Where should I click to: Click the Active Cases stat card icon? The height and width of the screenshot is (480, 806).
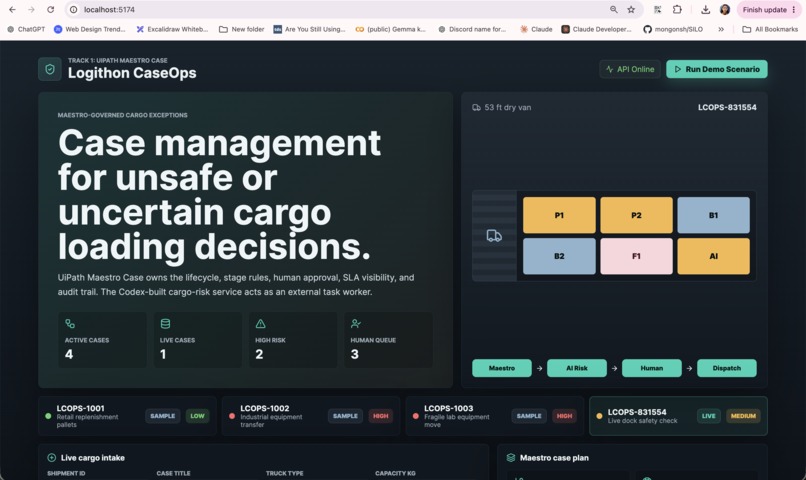click(x=70, y=324)
